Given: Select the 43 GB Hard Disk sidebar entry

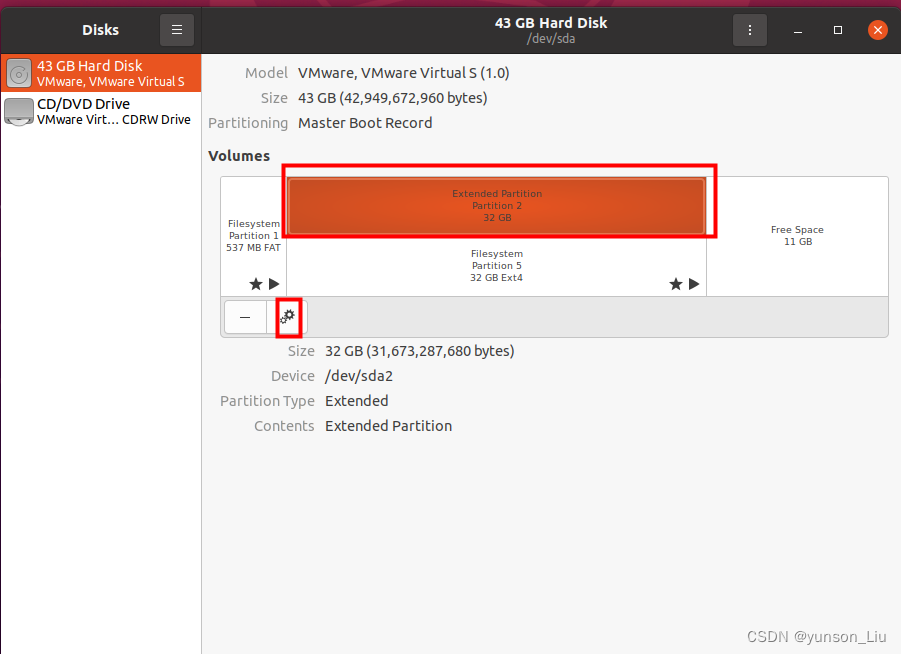Looking at the screenshot, I should click(100, 72).
